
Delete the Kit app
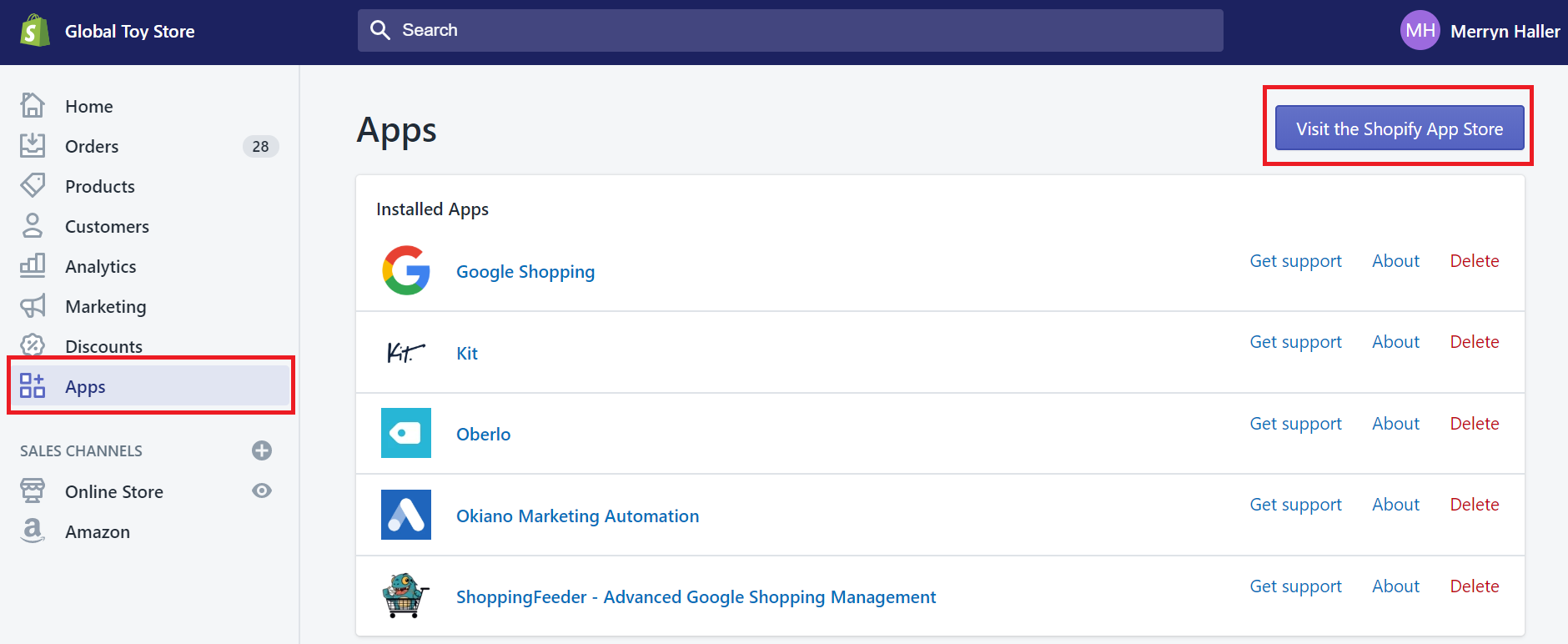pyautogui.click(x=1474, y=342)
